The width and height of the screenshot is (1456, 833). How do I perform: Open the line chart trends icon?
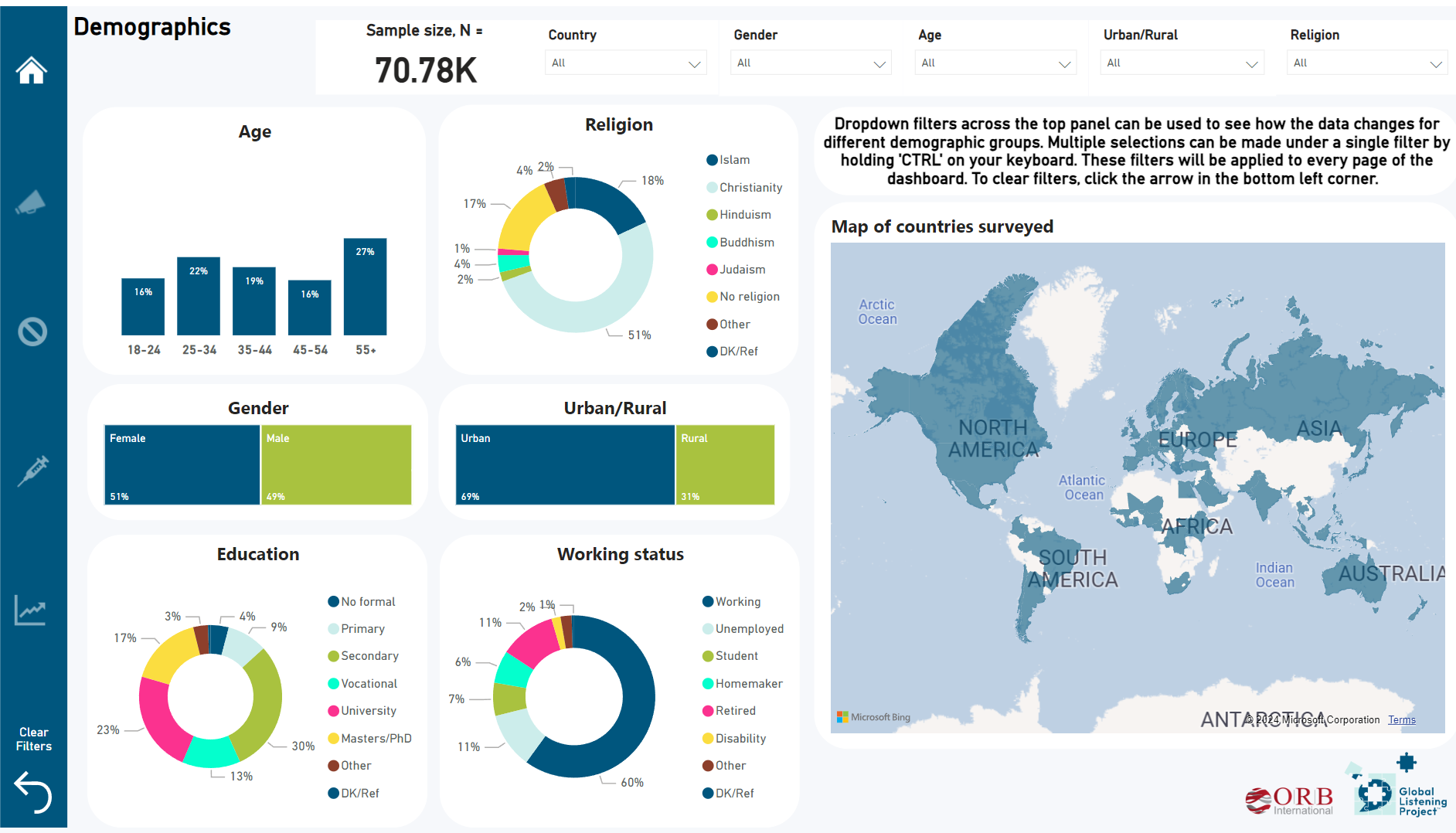point(31,610)
